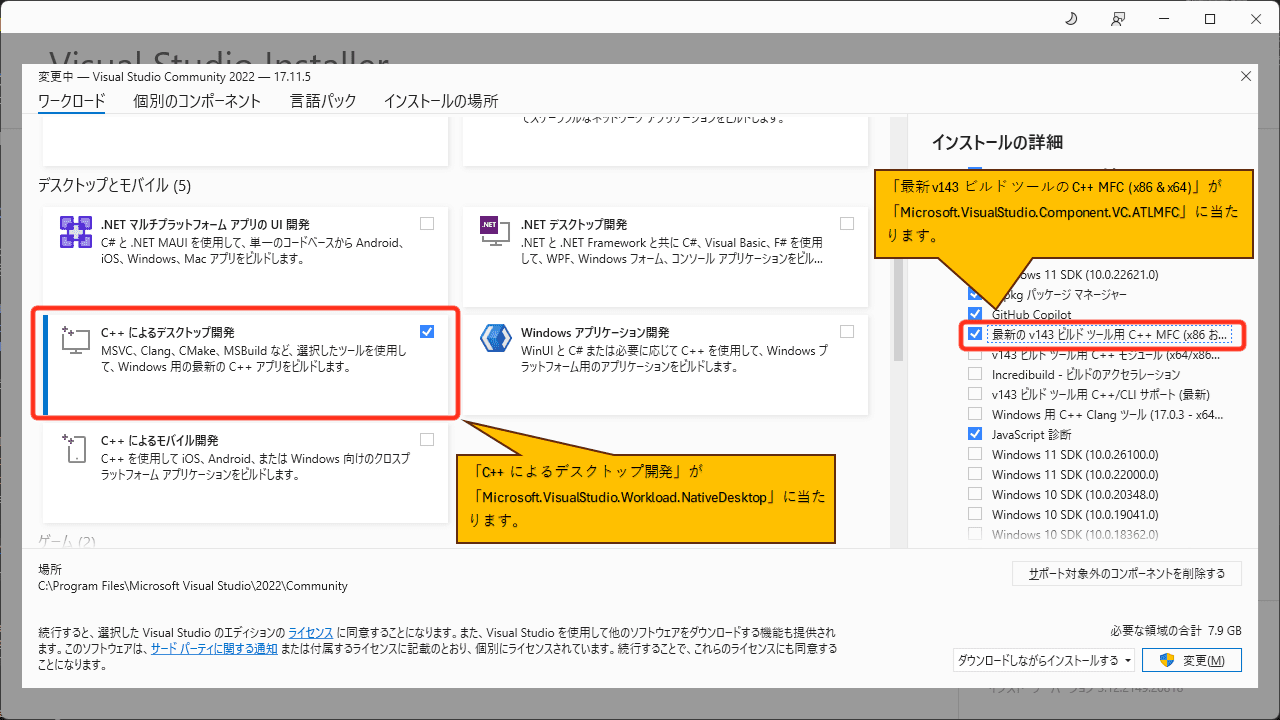The height and width of the screenshot is (720, 1280).
Task: Open feedback via title bar person icon
Action: pos(1117,18)
